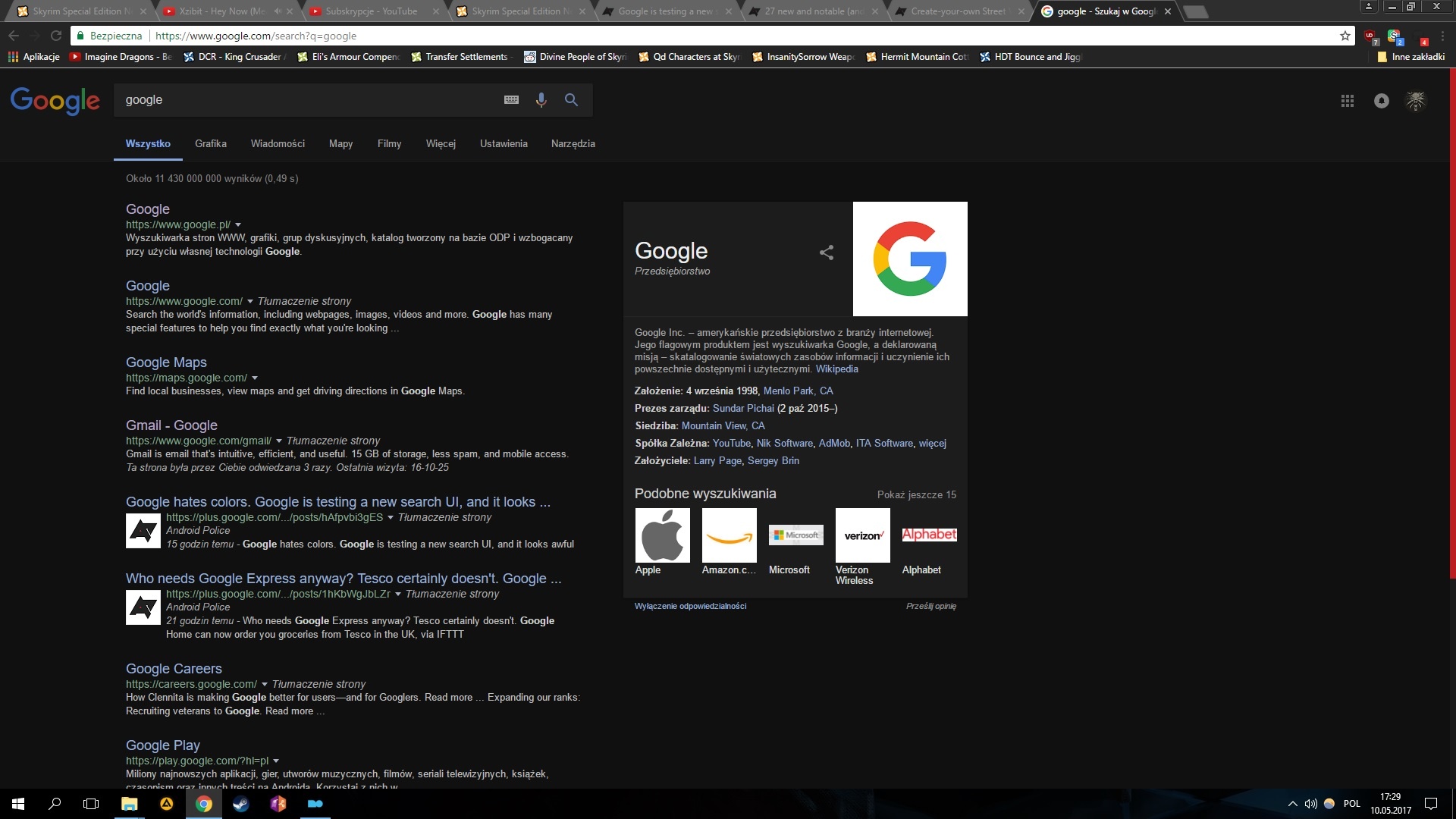The image size is (1456, 819).
Task: Click inside the Google search input field
Action: 303,99
